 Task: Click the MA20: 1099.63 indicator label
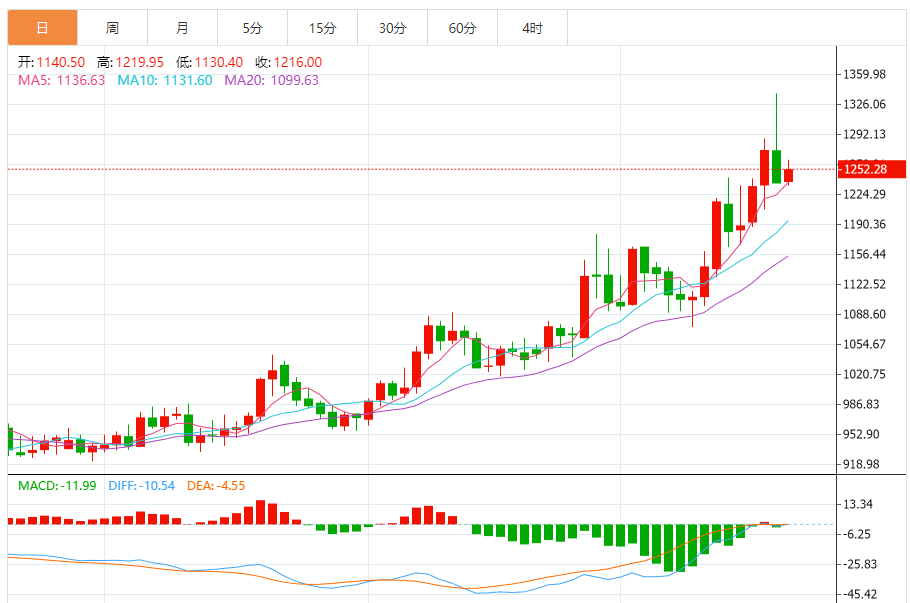tap(272, 80)
